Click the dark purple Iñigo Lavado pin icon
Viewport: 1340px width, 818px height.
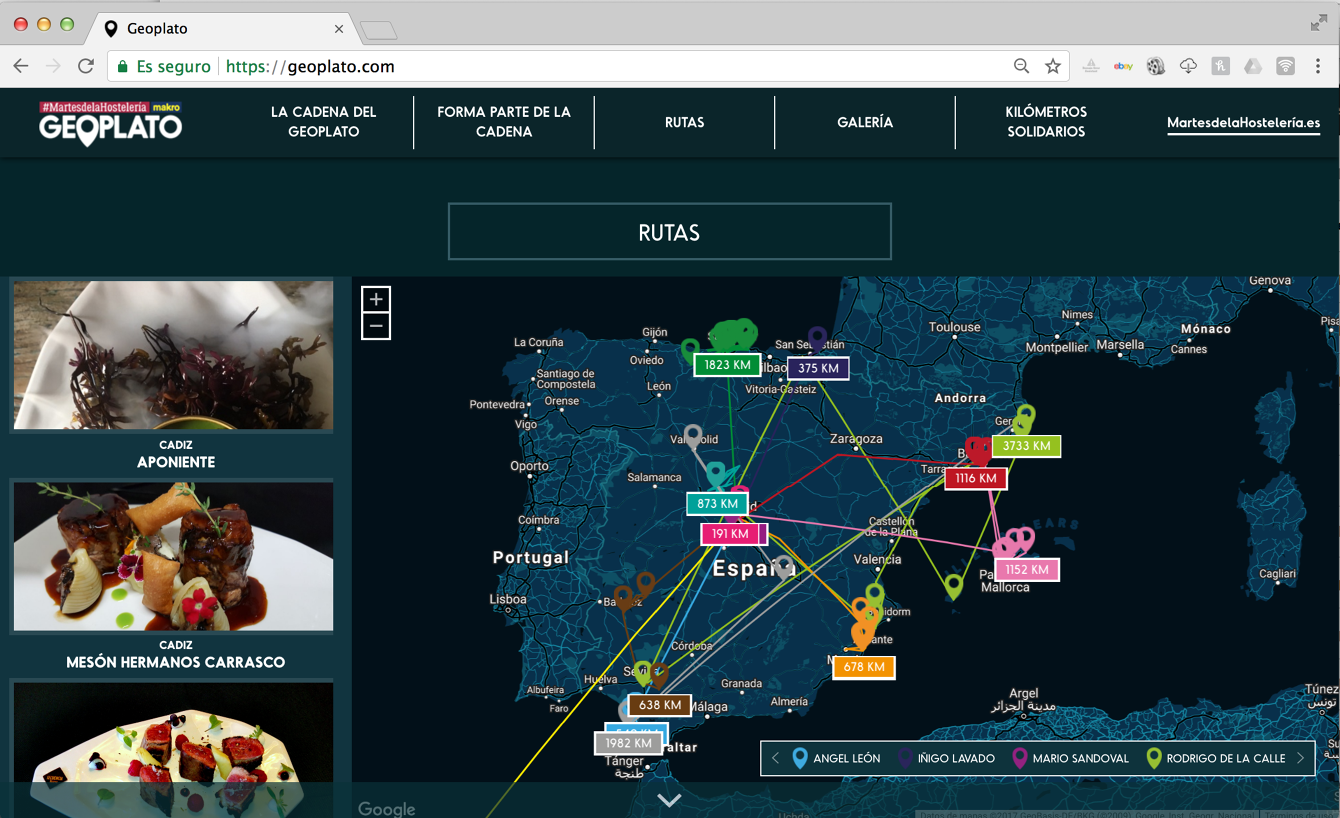[x=904, y=757]
